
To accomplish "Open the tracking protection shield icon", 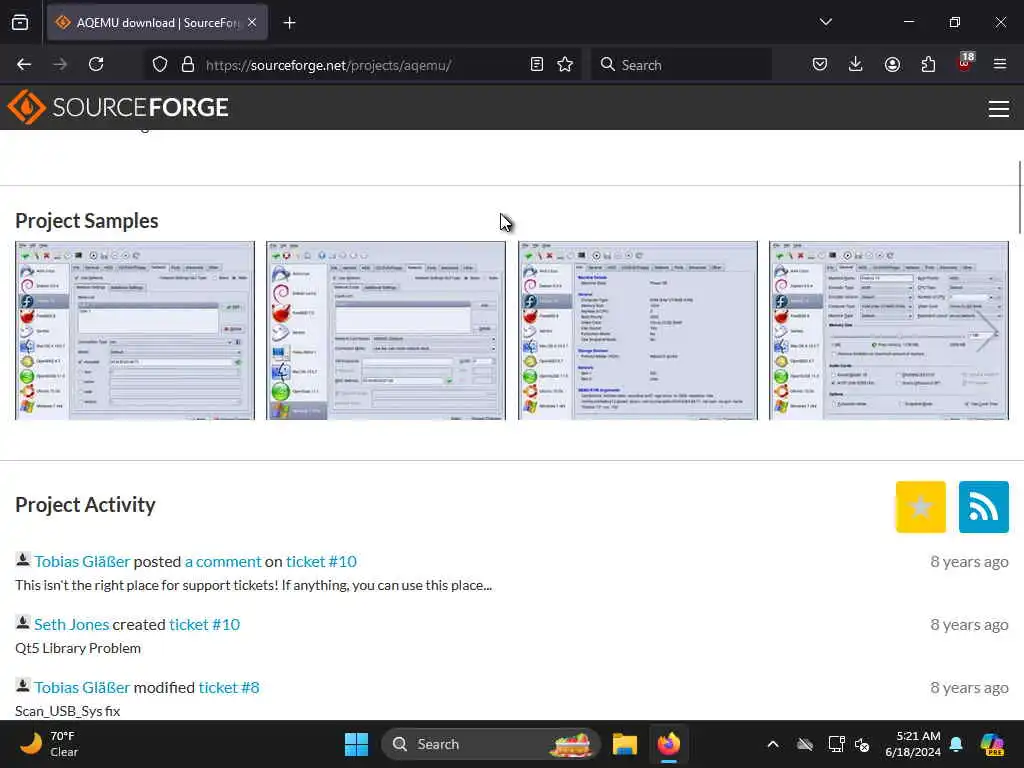I will tap(160, 64).
